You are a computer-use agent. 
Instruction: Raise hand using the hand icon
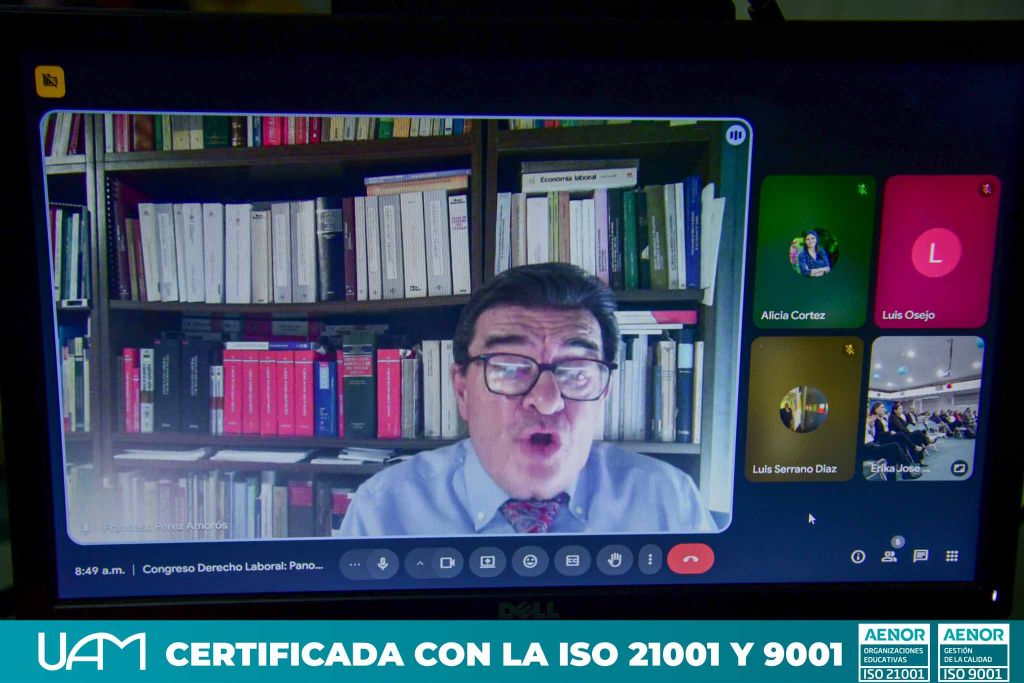[615, 560]
